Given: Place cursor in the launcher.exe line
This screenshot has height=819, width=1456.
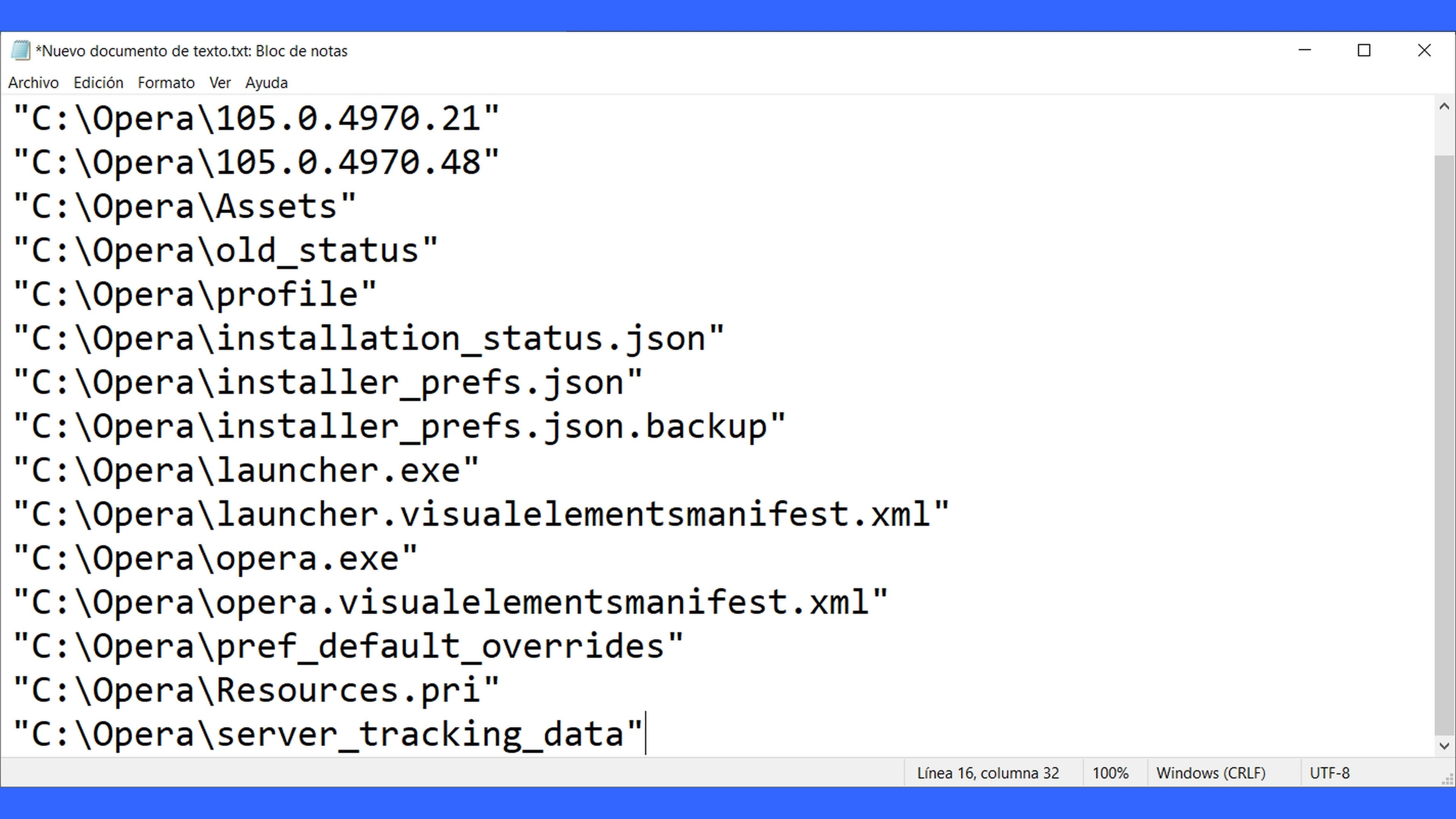Looking at the screenshot, I should (x=246, y=470).
